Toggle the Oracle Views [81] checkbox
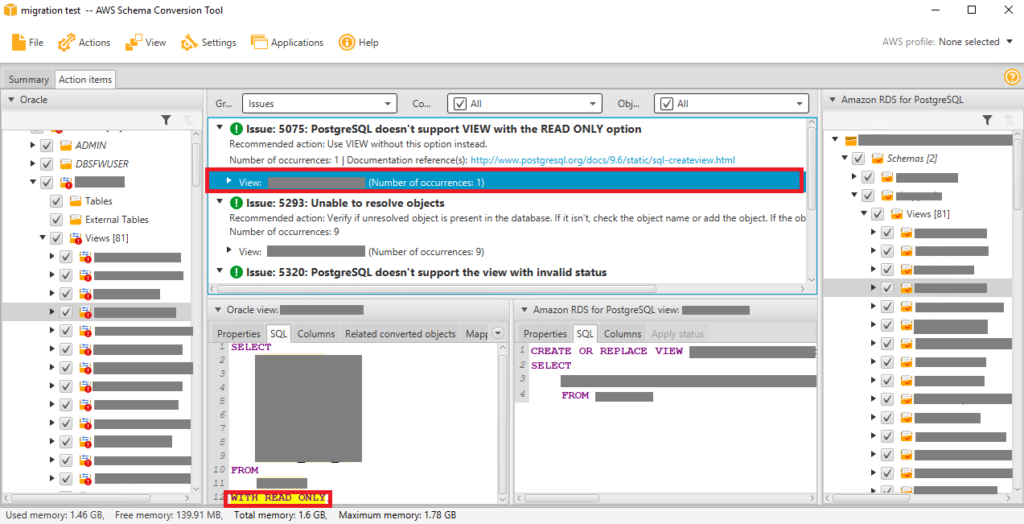The image size is (1024, 524). pyautogui.click(x=56, y=238)
